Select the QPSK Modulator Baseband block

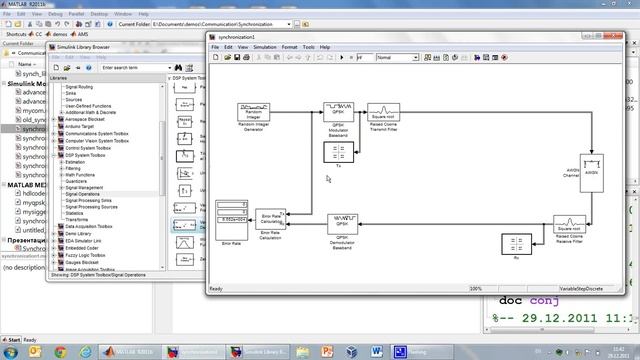[x=338, y=112]
